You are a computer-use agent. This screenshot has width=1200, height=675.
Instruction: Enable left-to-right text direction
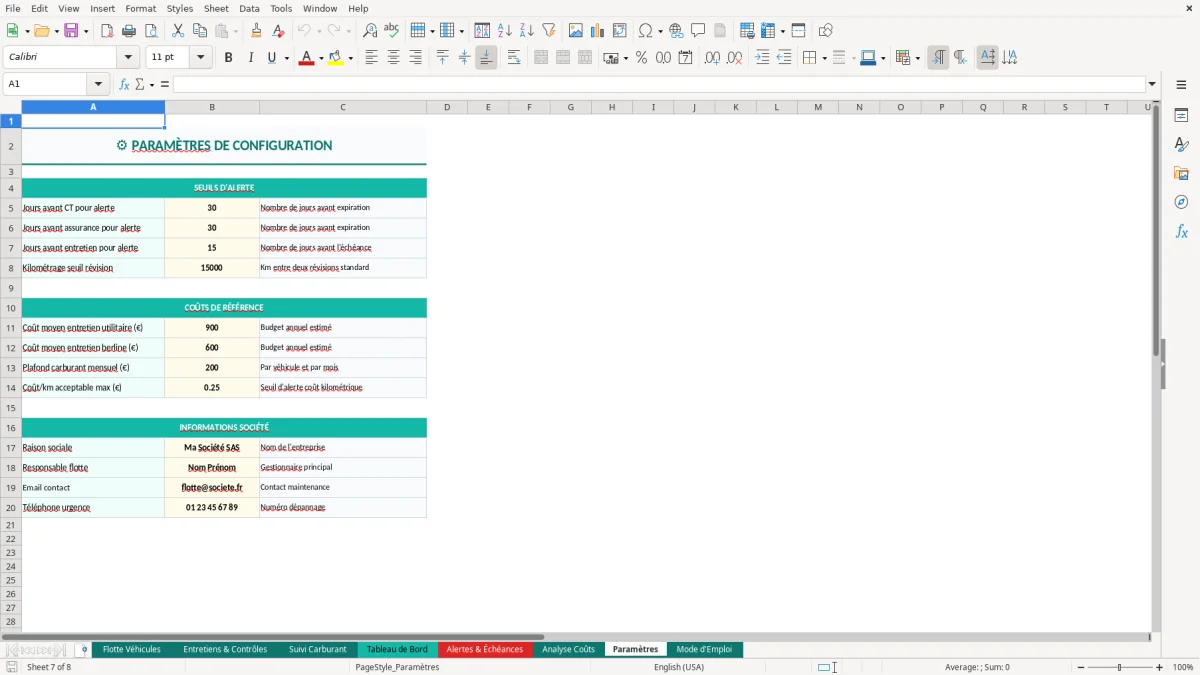938,58
